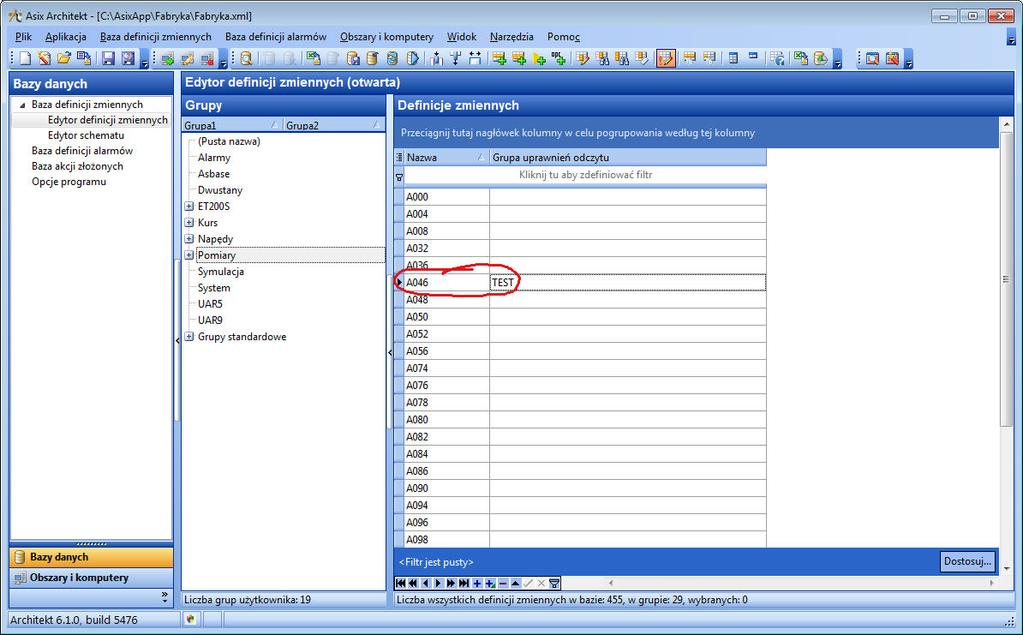Expand the ET200S group
The image size is (1023, 635).
point(189,206)
